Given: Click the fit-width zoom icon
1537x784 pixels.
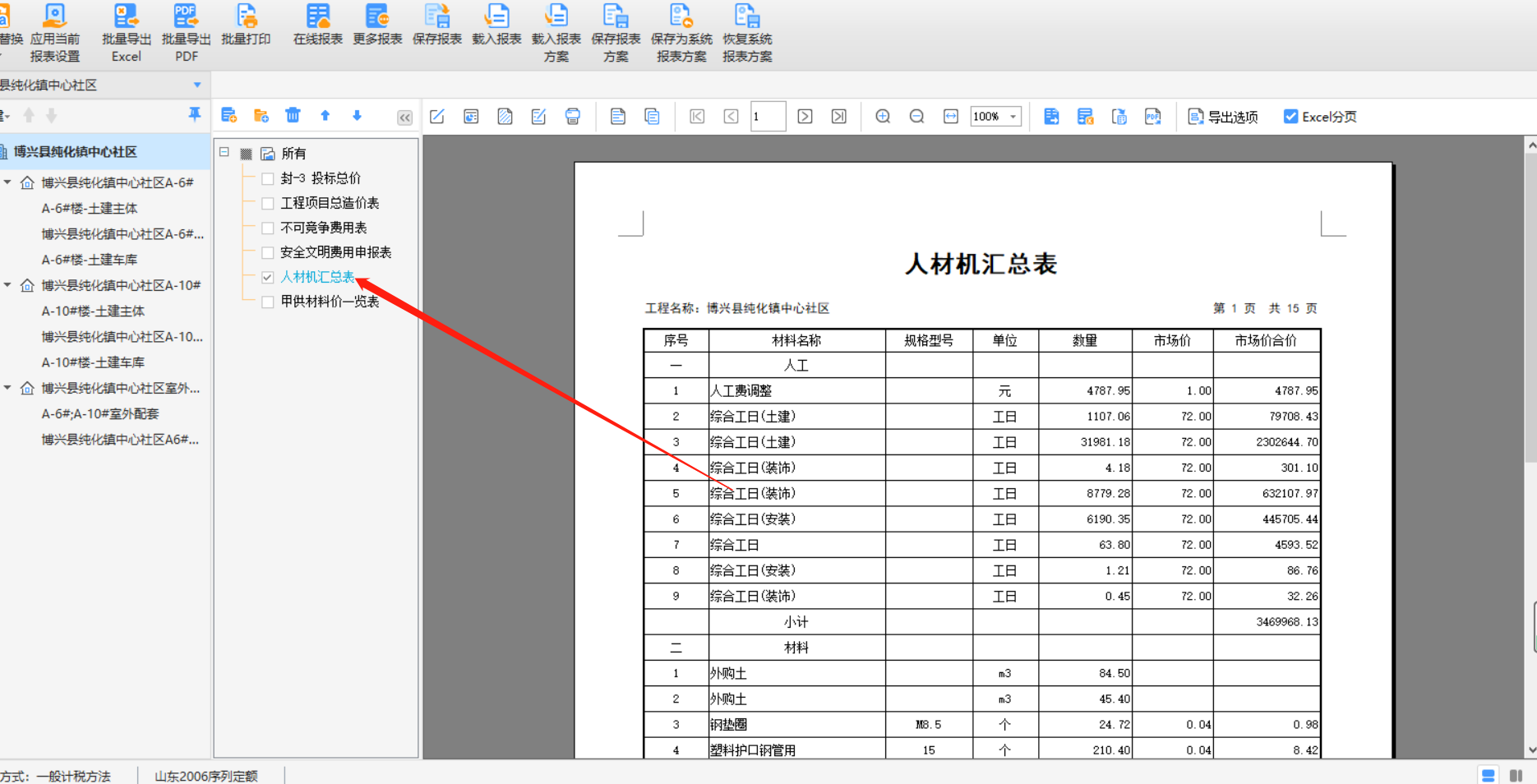Looking at the screenshot, I should point(951,117).
